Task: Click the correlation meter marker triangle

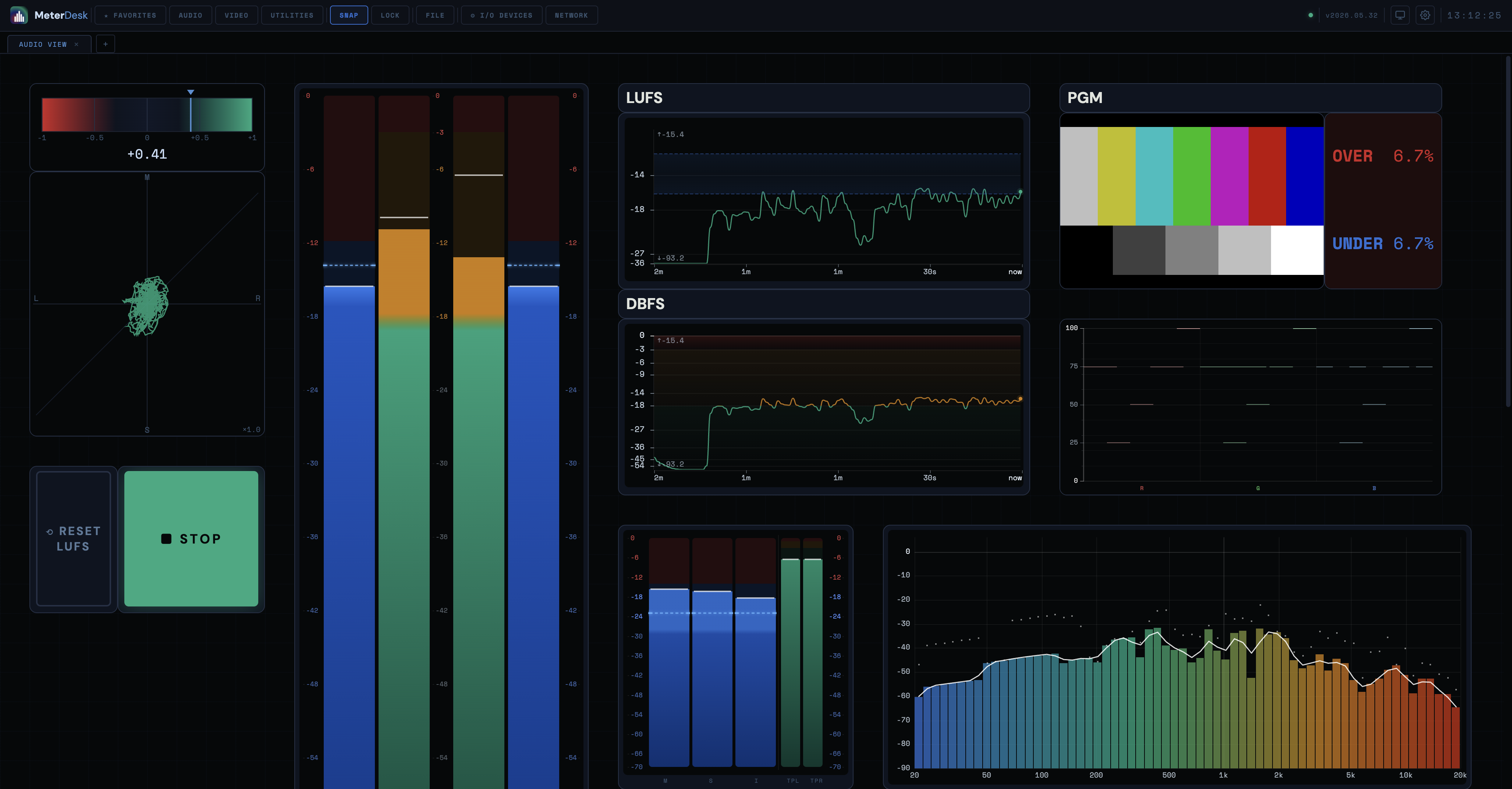Action: (191, 92)
